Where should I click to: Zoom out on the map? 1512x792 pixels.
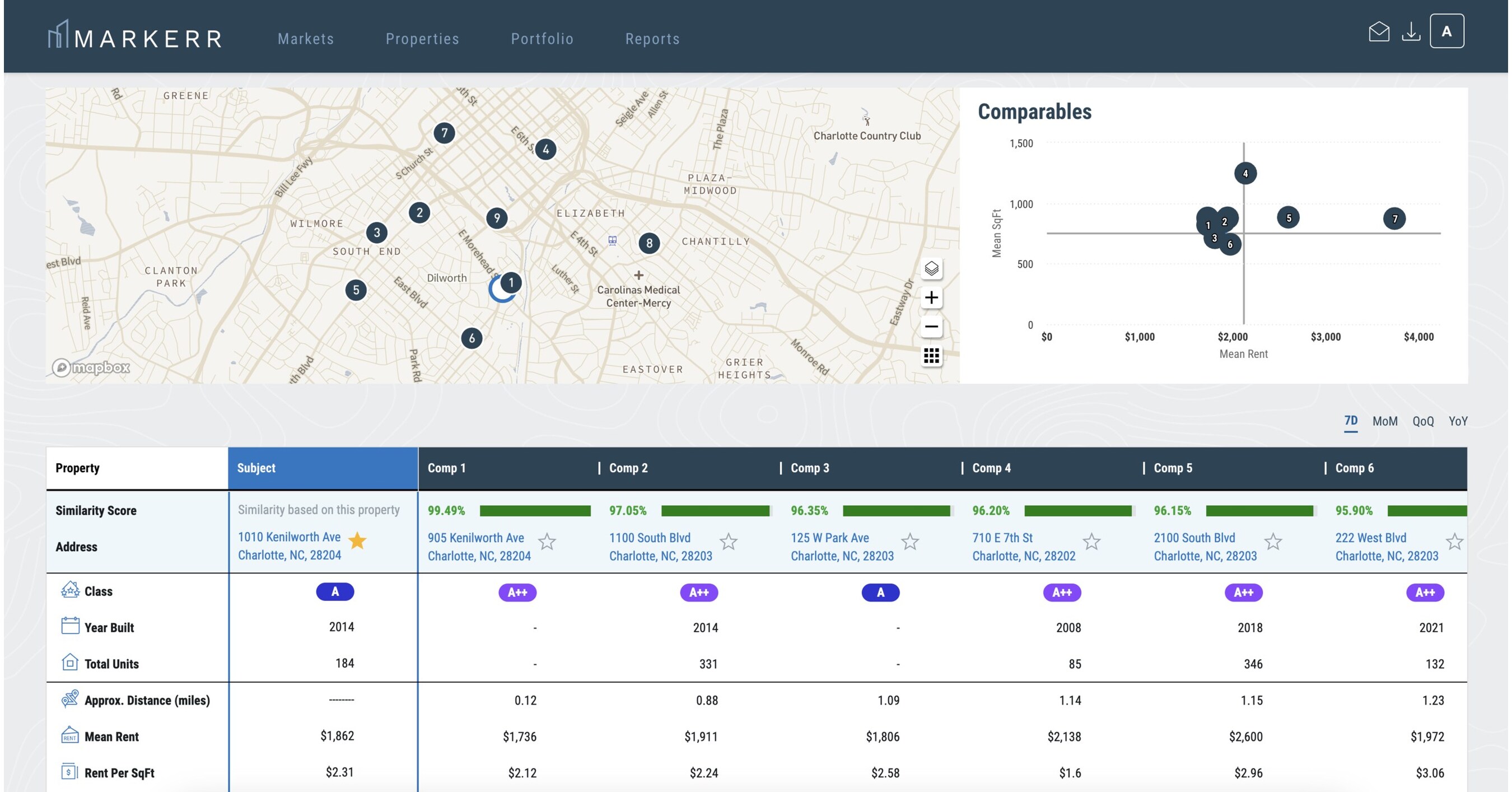pyautogui.click(x=931, y=326)
